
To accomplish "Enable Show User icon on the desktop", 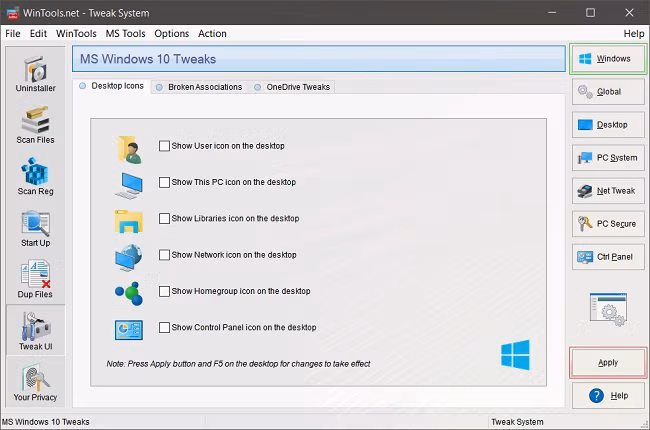I will [164, 146].
